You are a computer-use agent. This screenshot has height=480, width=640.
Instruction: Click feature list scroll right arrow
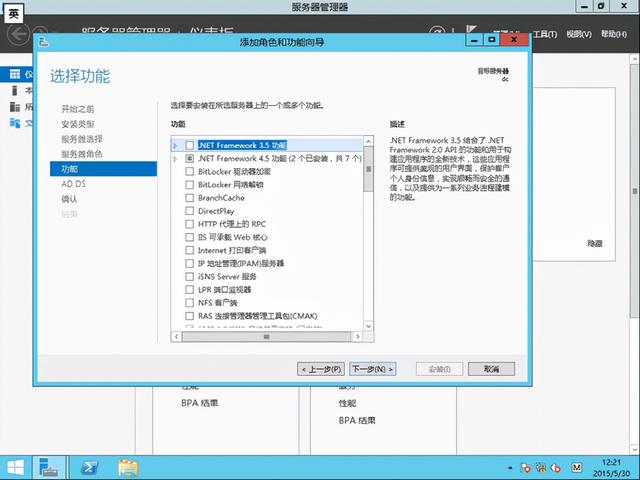(x=358, y=337)
